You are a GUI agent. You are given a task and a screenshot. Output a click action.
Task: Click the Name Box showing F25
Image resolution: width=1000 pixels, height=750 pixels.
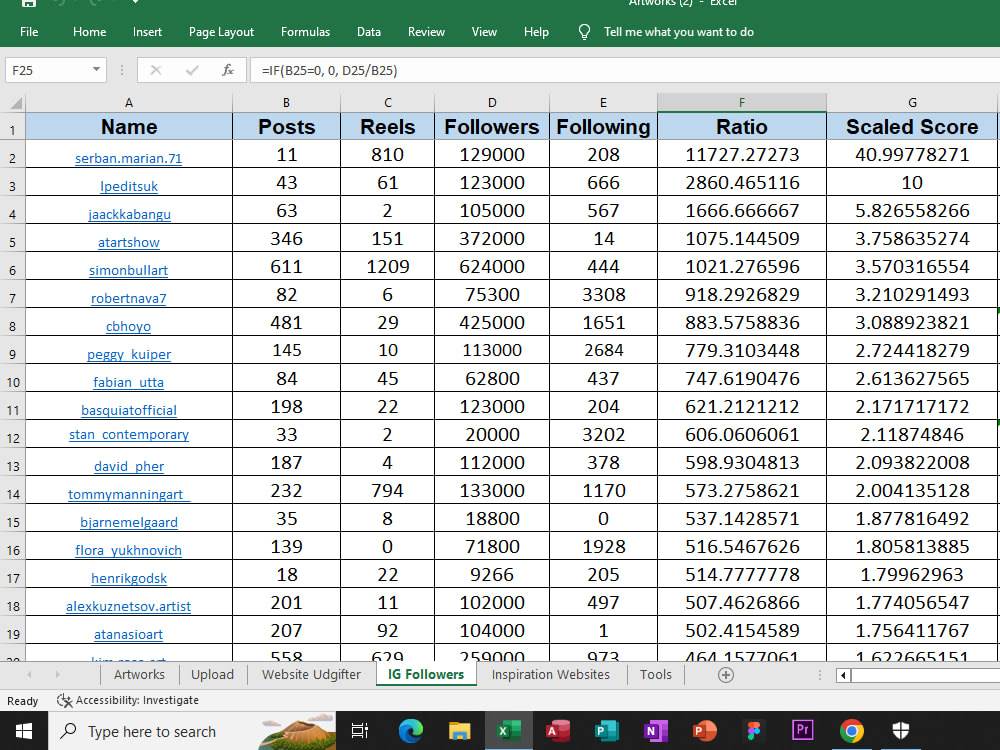[x=48, y=70]
